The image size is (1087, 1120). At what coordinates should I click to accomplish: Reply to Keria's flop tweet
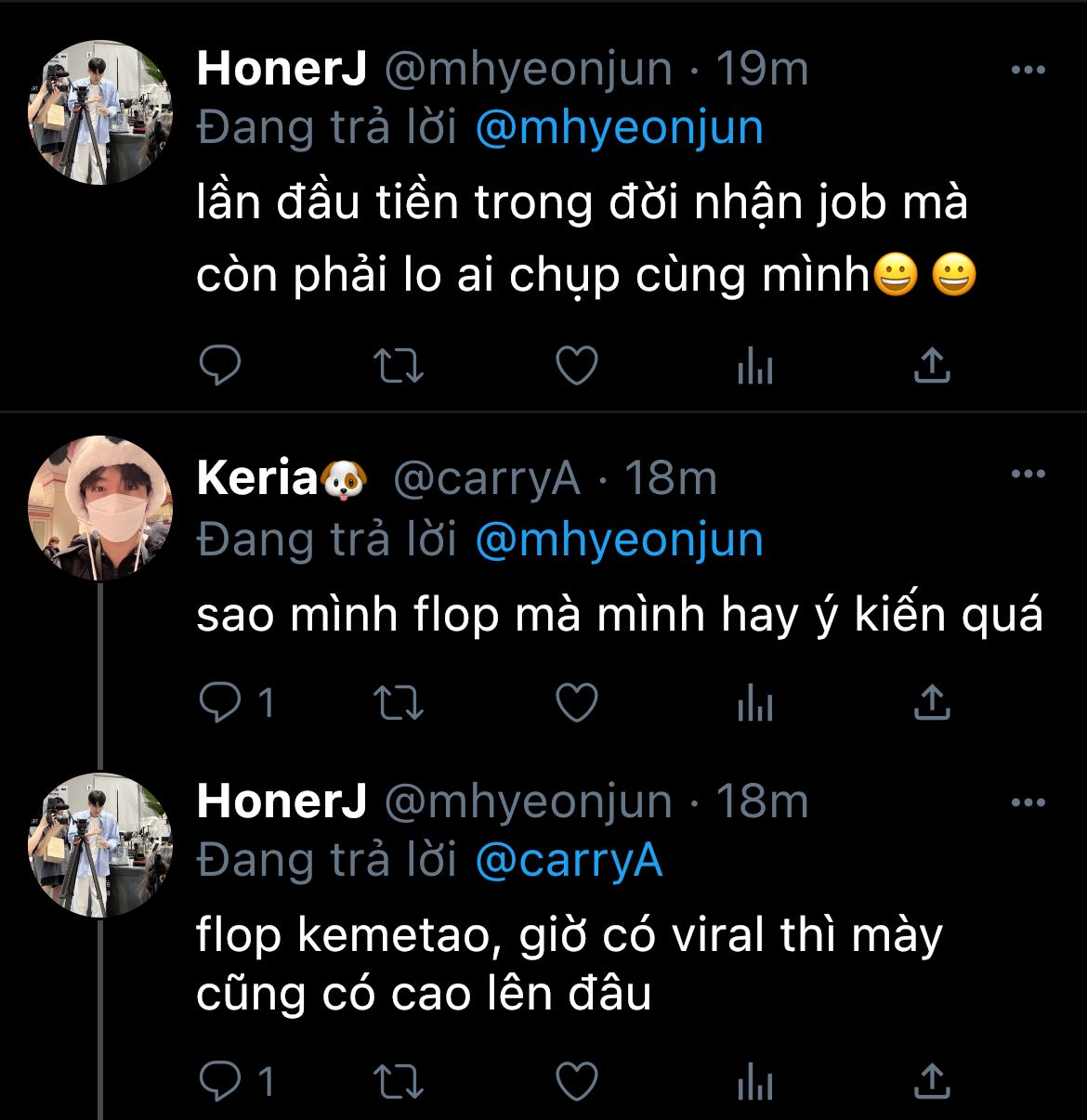[221, 703]
